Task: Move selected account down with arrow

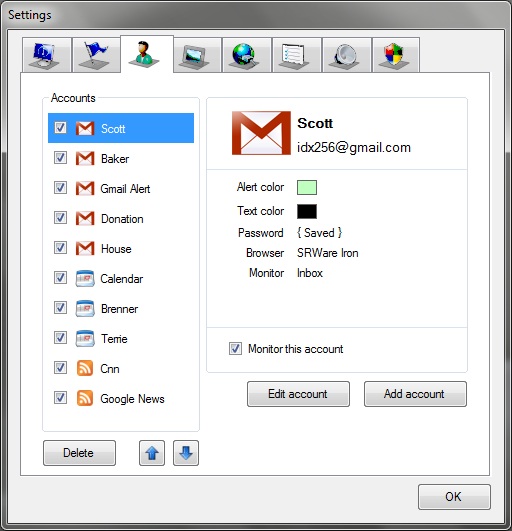Action: click(186, 453)
